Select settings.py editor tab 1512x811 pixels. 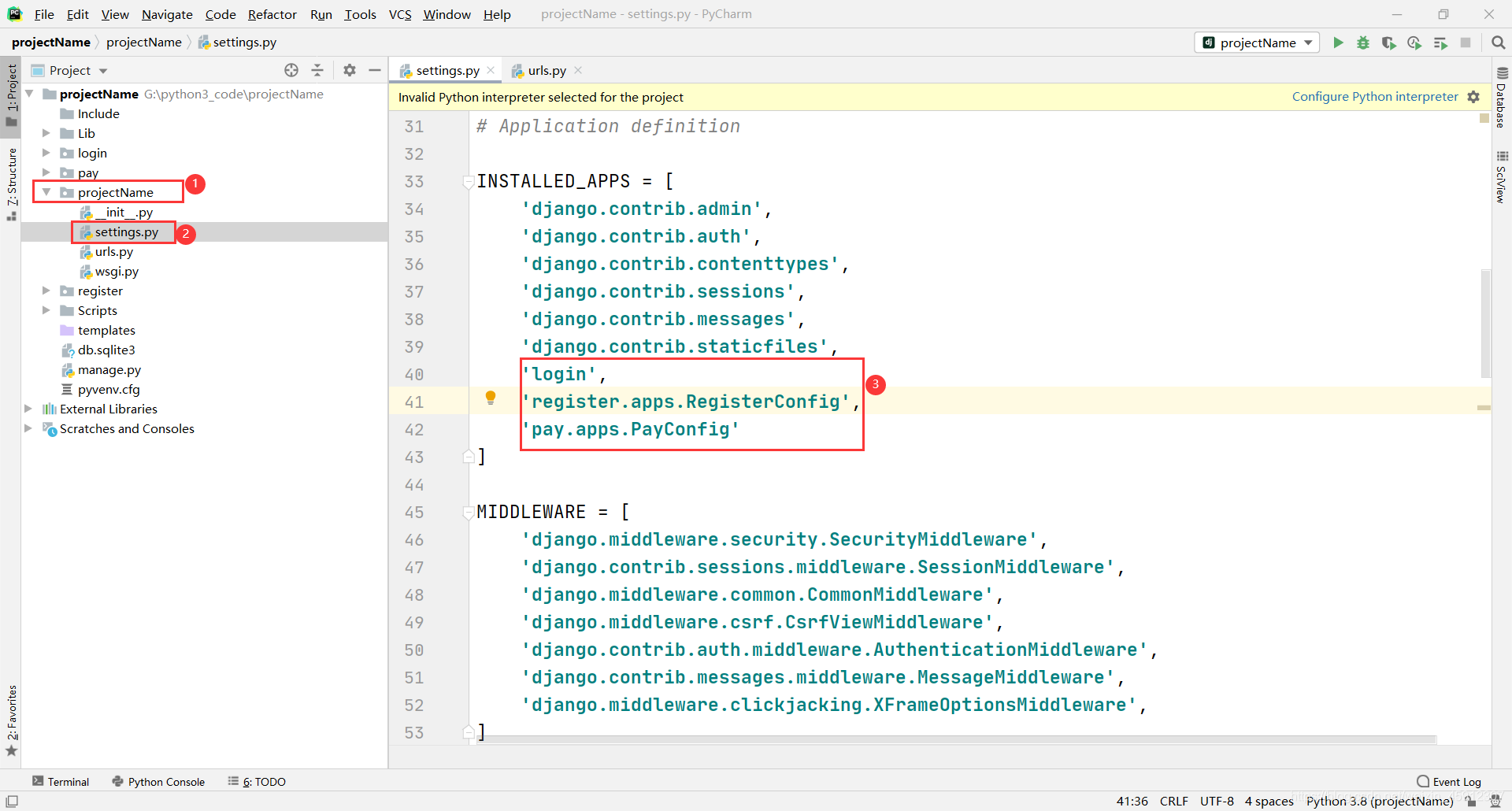(x=447, y=70)
